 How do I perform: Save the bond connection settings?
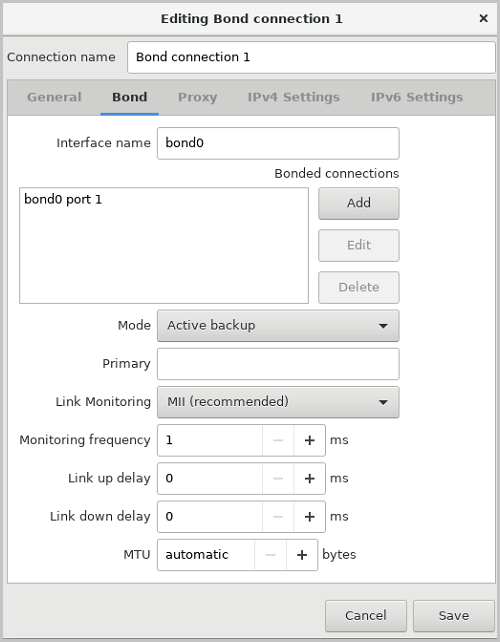[454, 616]
